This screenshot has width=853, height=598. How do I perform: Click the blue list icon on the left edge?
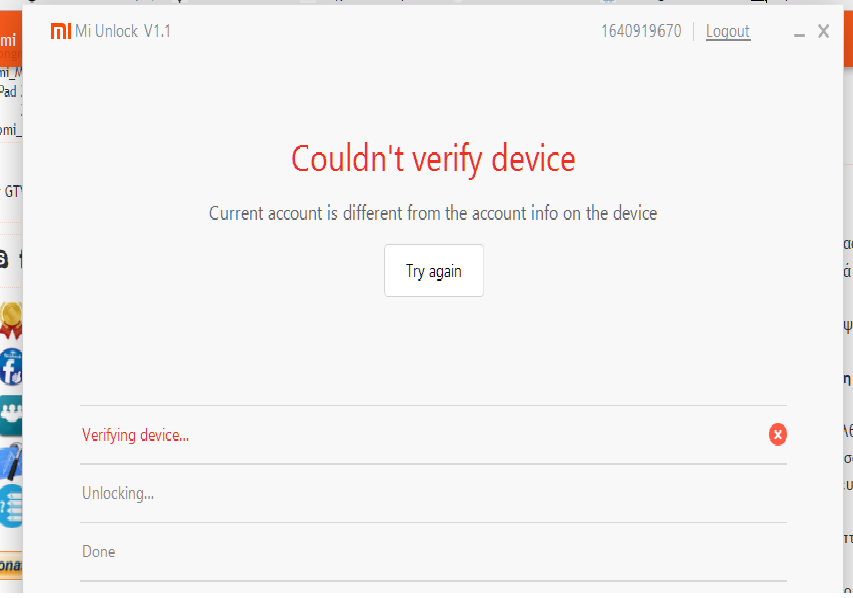11,506
